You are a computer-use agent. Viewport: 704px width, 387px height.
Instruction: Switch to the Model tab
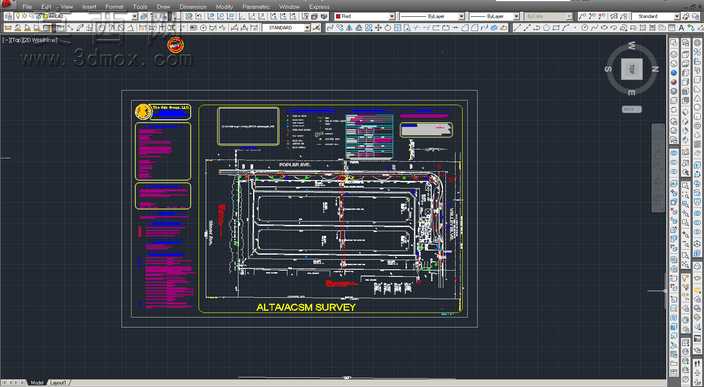tap(36, 383)
